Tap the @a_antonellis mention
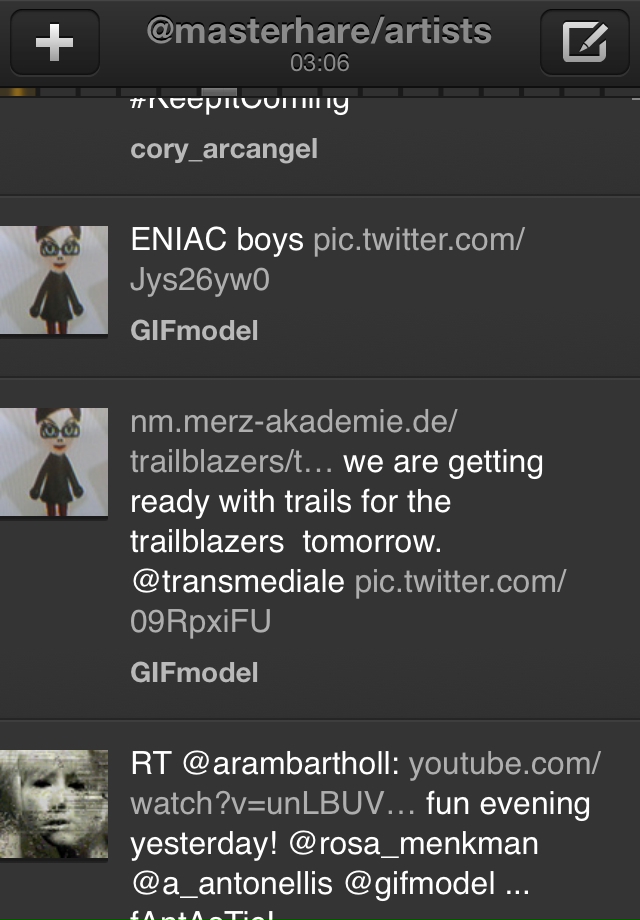This screenshot has width=640, height=920. 232,884
